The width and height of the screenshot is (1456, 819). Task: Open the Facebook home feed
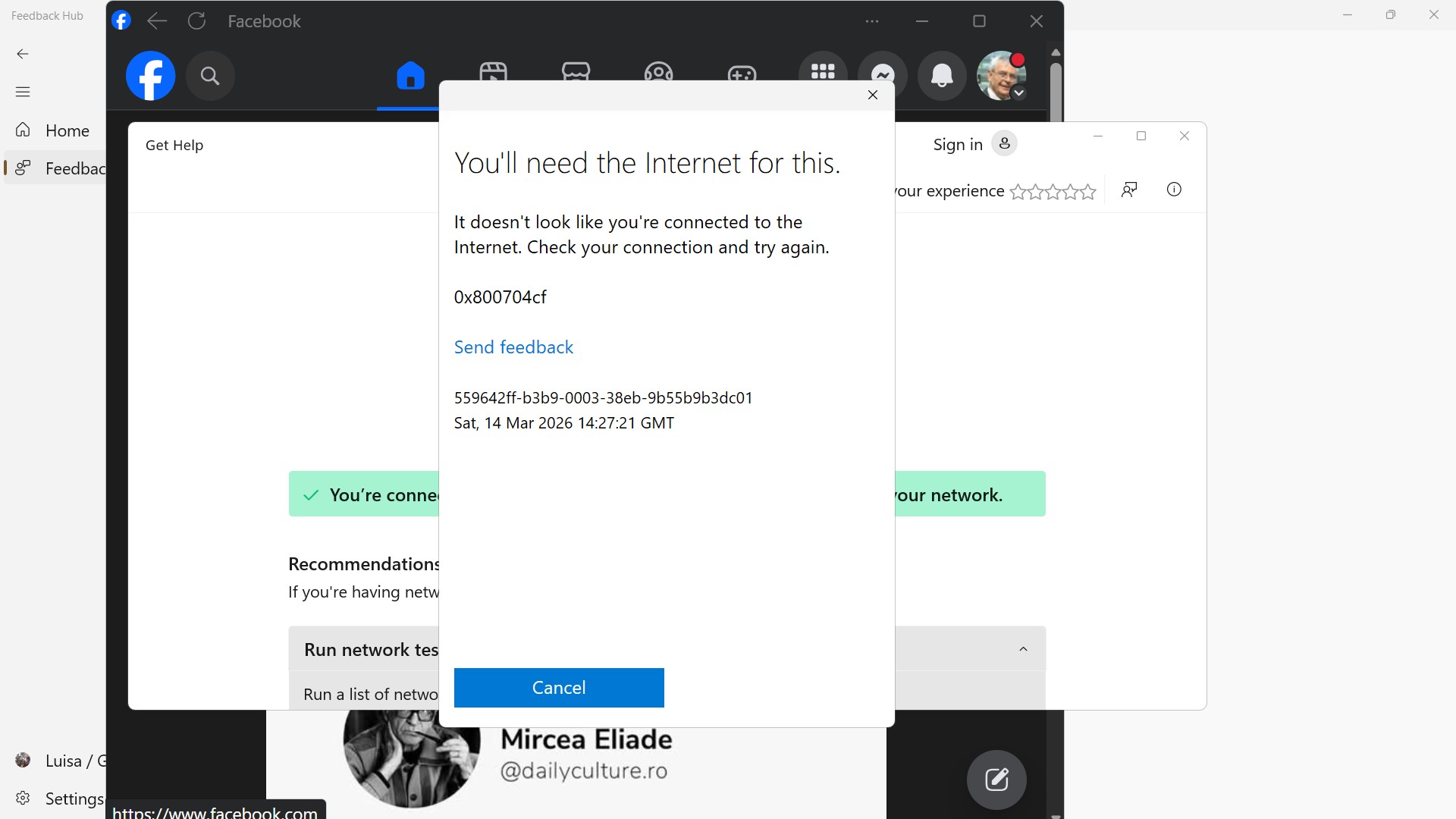(x=409, y=76)
